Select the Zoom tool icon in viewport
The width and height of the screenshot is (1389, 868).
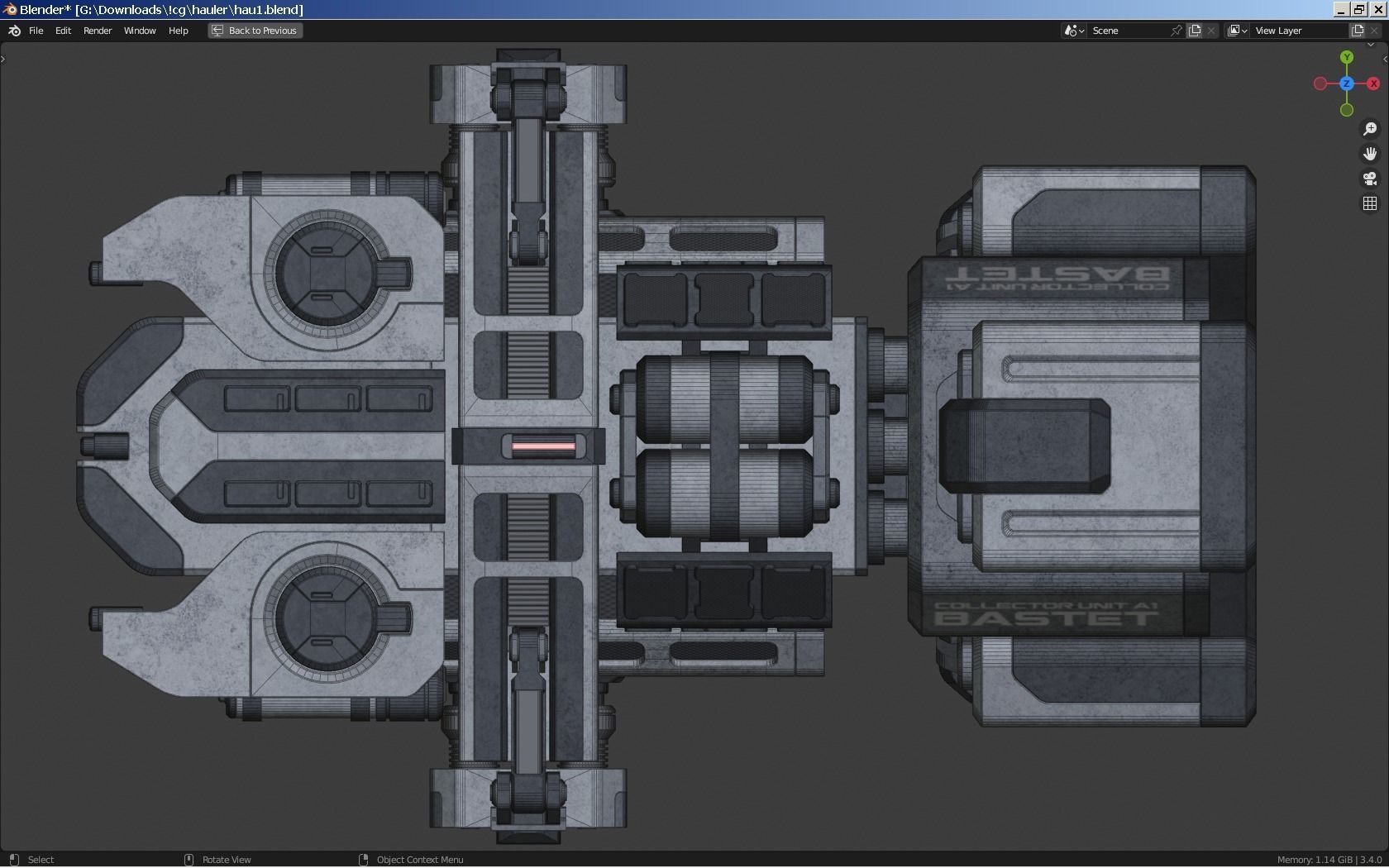(x=1370, y=129)
